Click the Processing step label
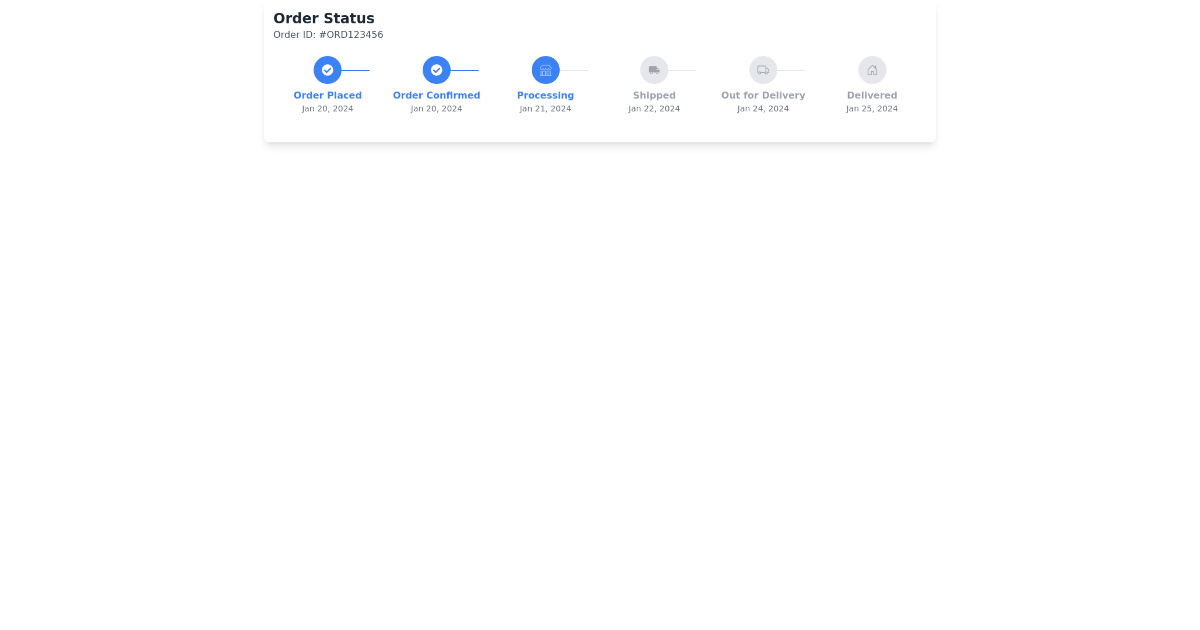The width and height of the screenshot is (1200, 630). 545,96
